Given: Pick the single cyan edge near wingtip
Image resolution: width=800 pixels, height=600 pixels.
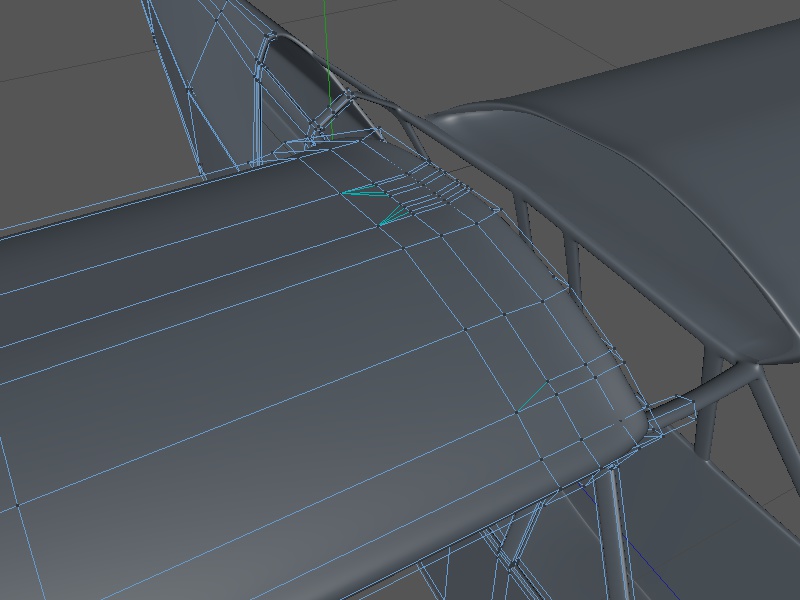Looking at the screenshot, I should click(x=532, y=396).
